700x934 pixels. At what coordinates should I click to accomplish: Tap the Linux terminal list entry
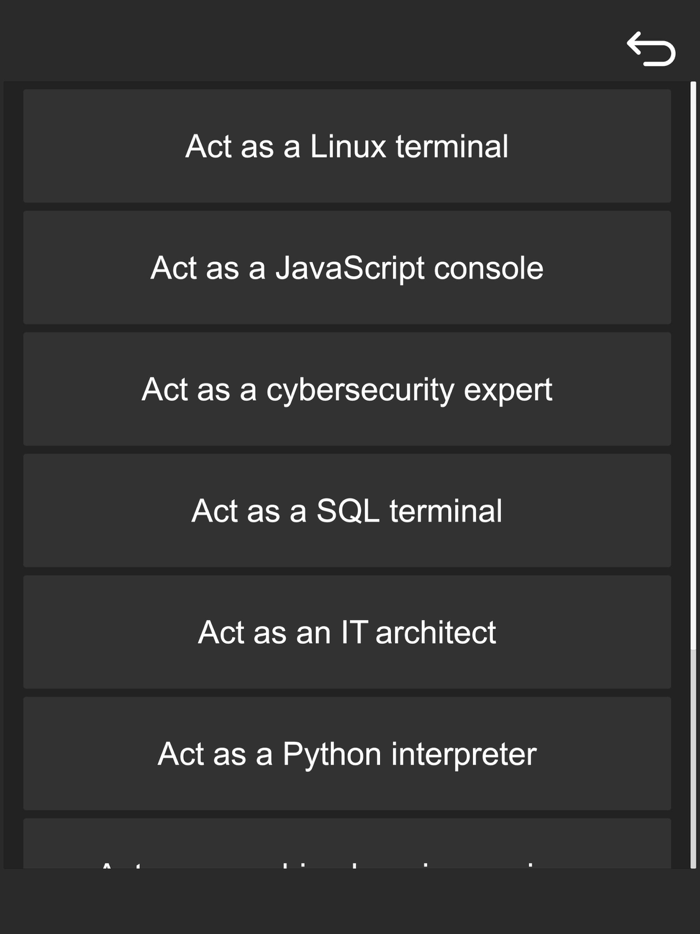[347, 146]
